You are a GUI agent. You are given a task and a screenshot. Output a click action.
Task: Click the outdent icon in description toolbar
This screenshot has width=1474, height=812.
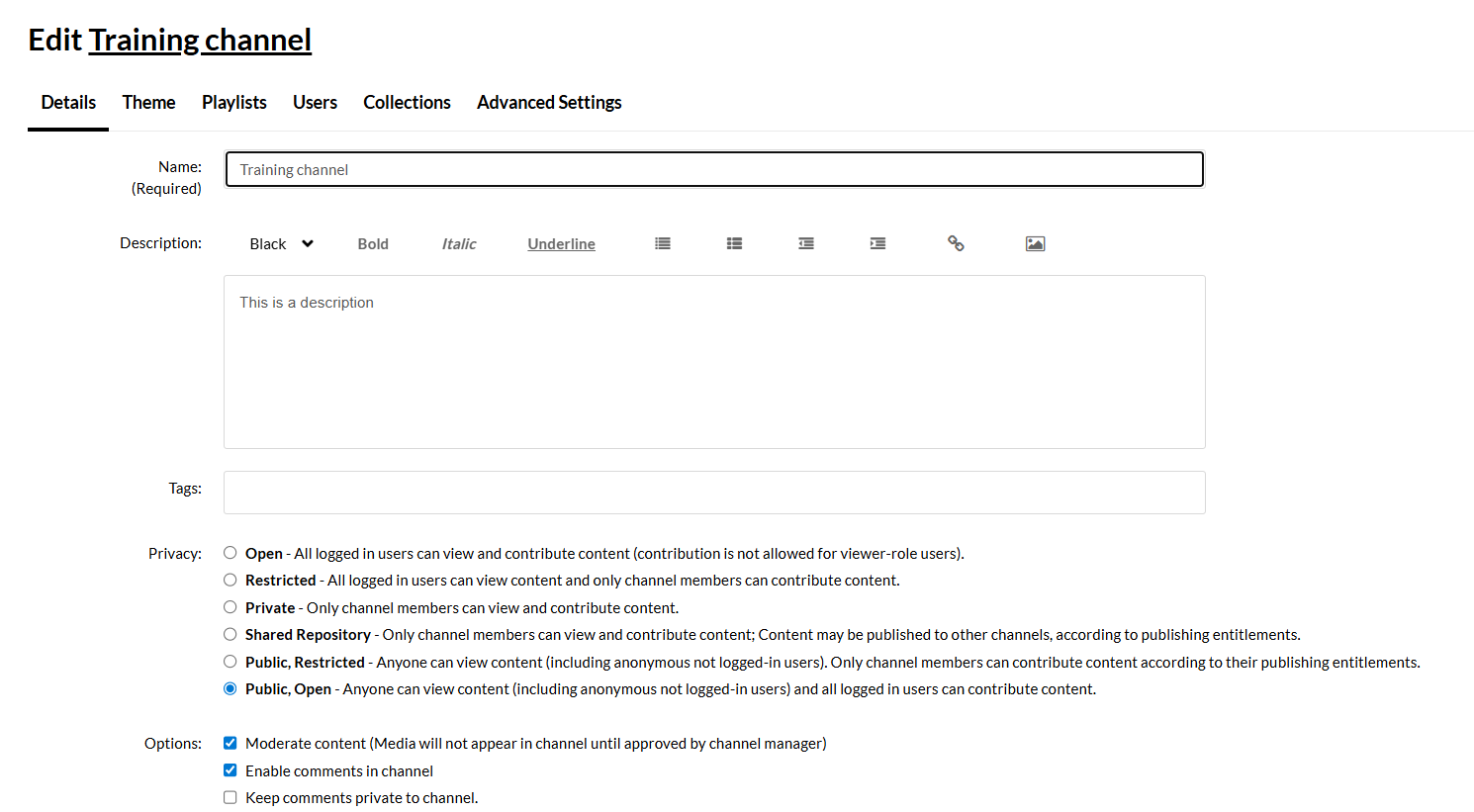[806, 243]
